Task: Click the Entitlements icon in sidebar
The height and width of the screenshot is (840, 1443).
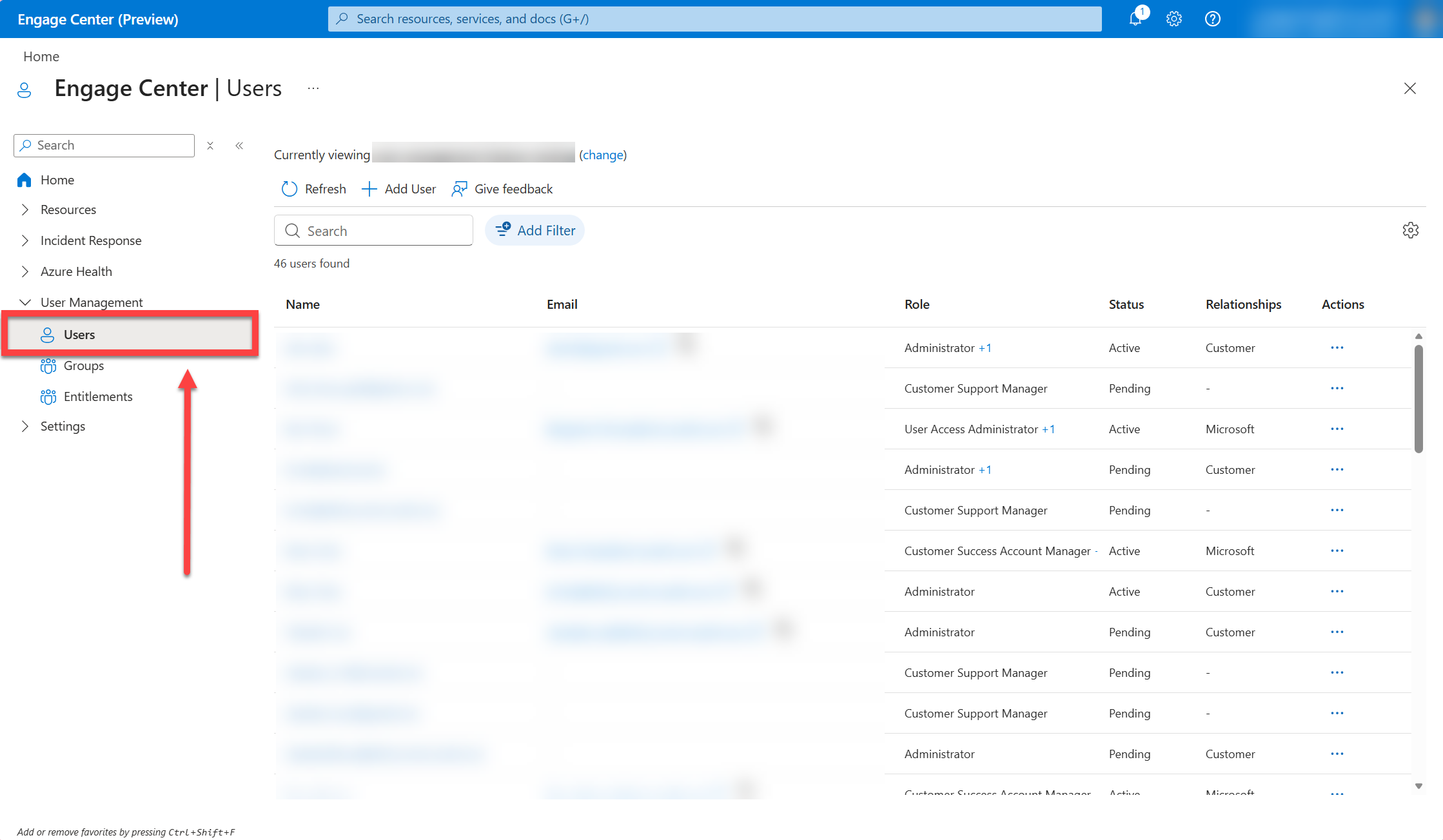Action: click(x=48, y=396)
